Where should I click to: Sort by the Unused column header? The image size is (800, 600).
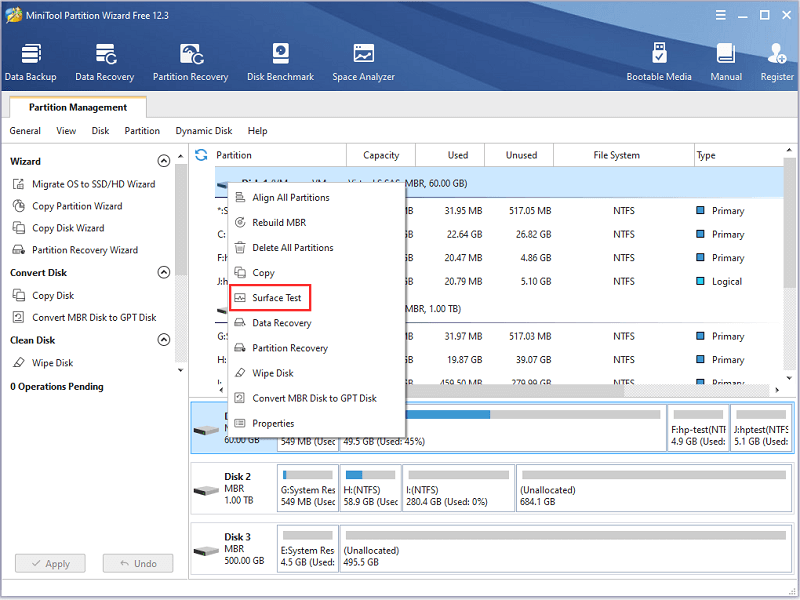[519, 155]
